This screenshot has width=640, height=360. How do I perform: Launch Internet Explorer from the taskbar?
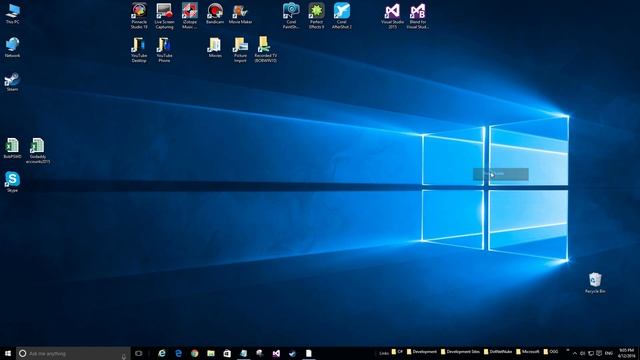(162, 353)
